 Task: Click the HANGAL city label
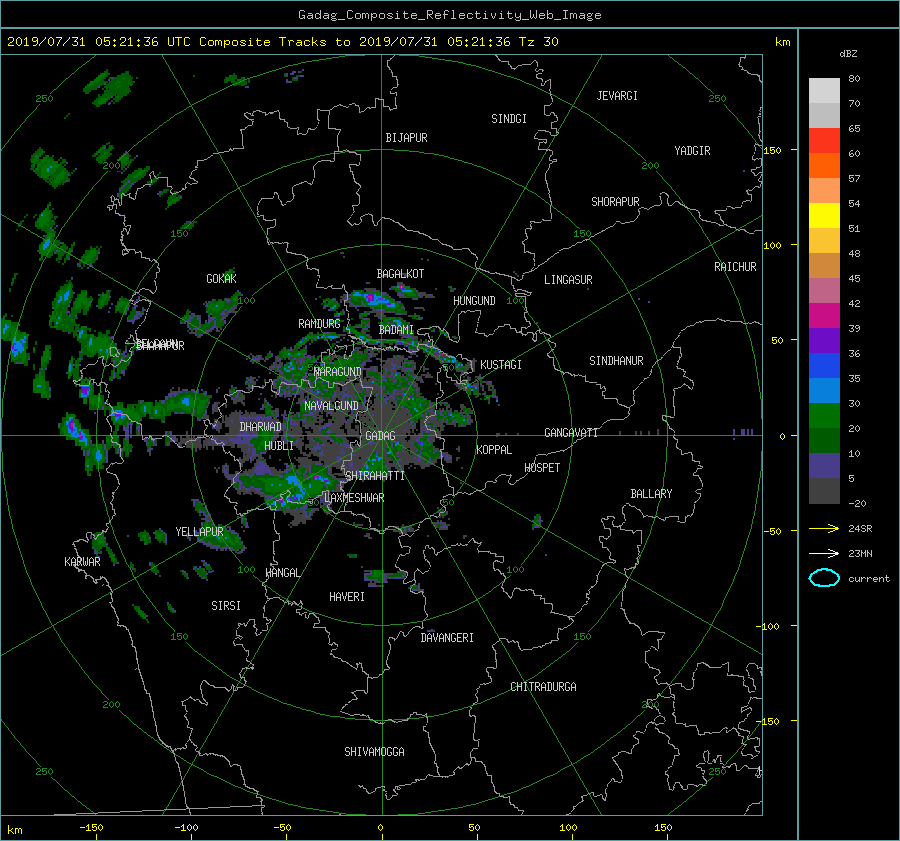282,573
